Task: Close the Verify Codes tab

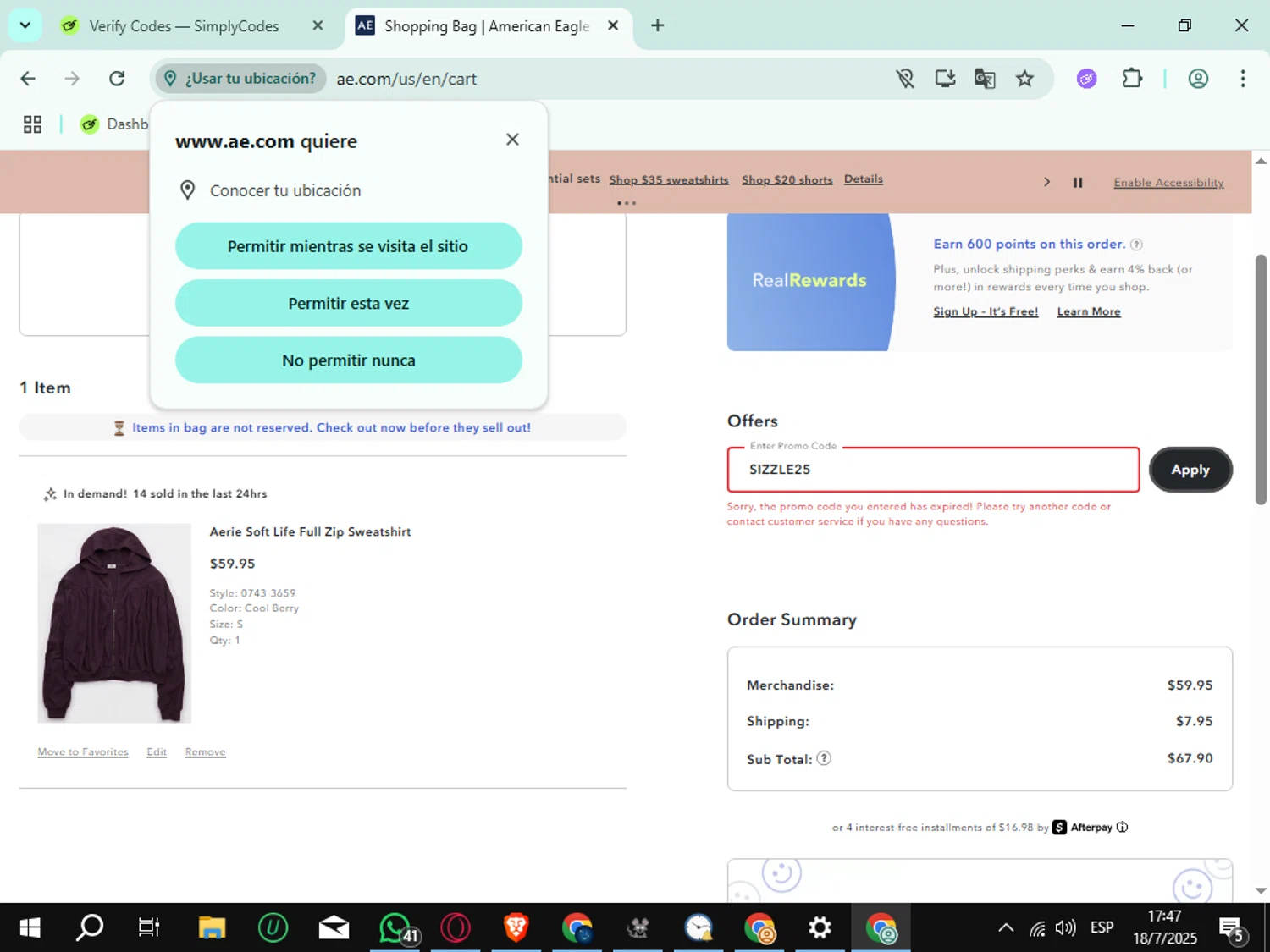Action: click(x=317, y=25)
